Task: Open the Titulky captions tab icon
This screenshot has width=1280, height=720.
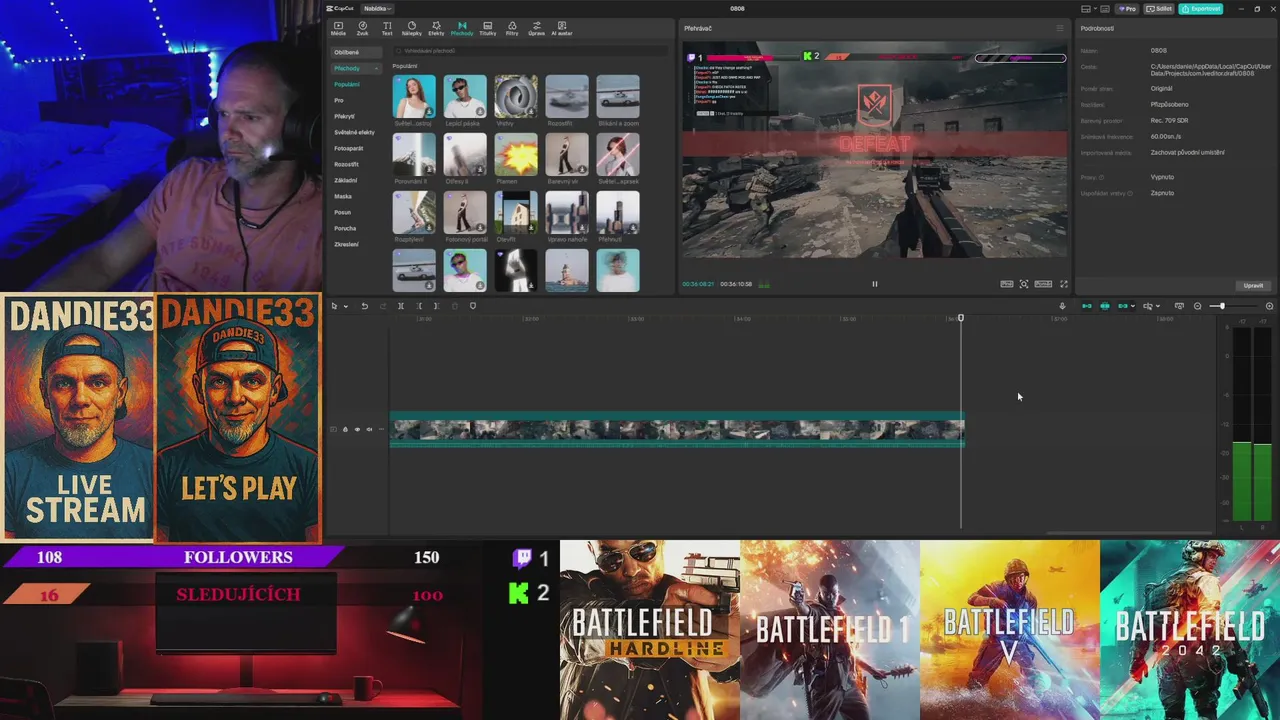Action: (x=488, y=26)
